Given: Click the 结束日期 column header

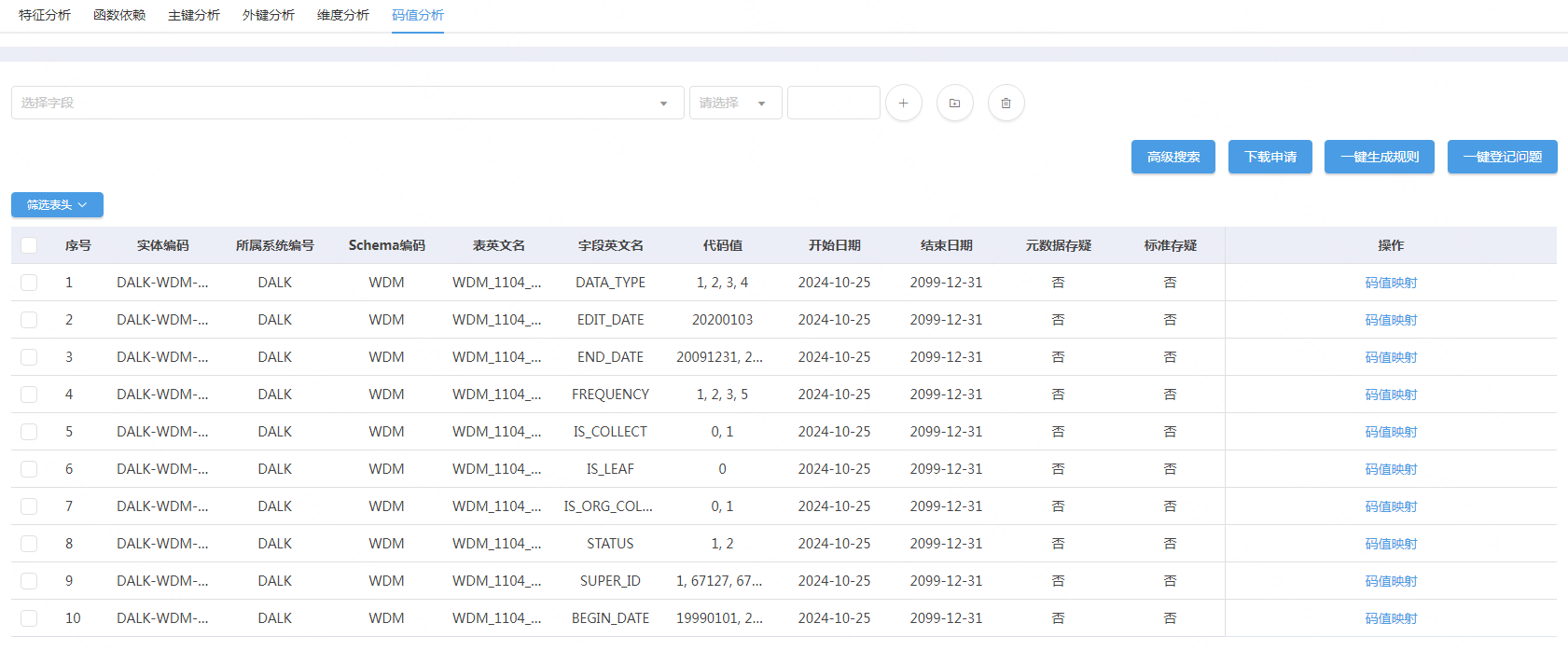Looking at the screenshot, I should pyautogui.click(x=947, y=245).
